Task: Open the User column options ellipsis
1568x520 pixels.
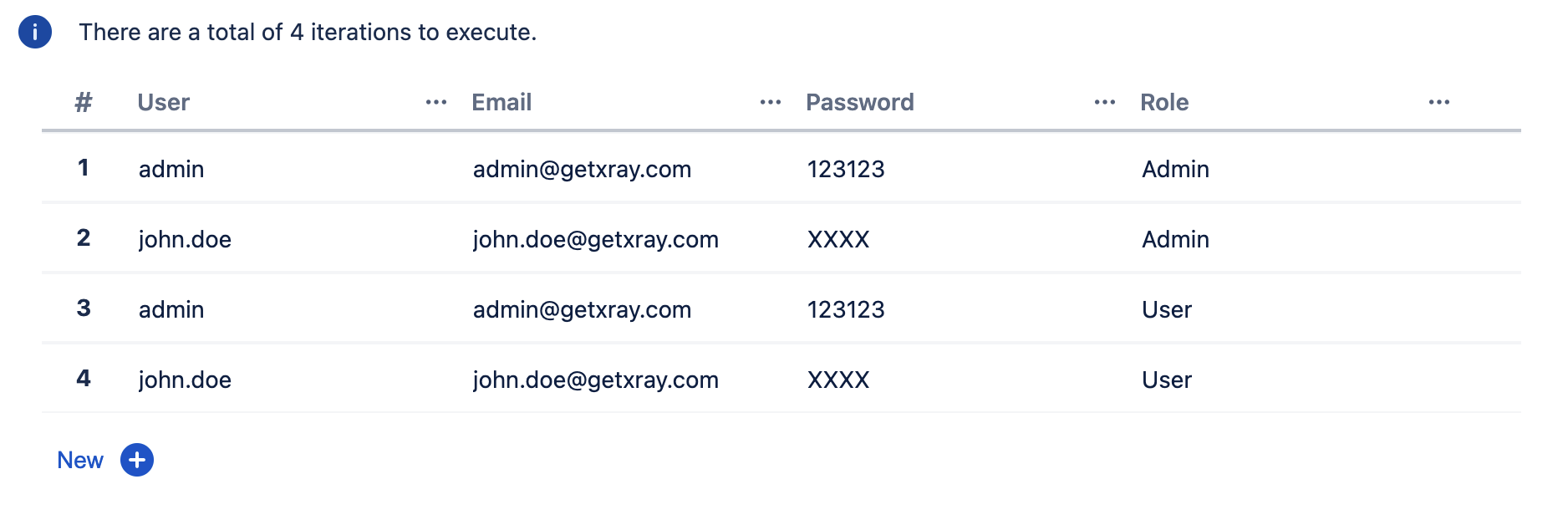Action: click(436, 102)
